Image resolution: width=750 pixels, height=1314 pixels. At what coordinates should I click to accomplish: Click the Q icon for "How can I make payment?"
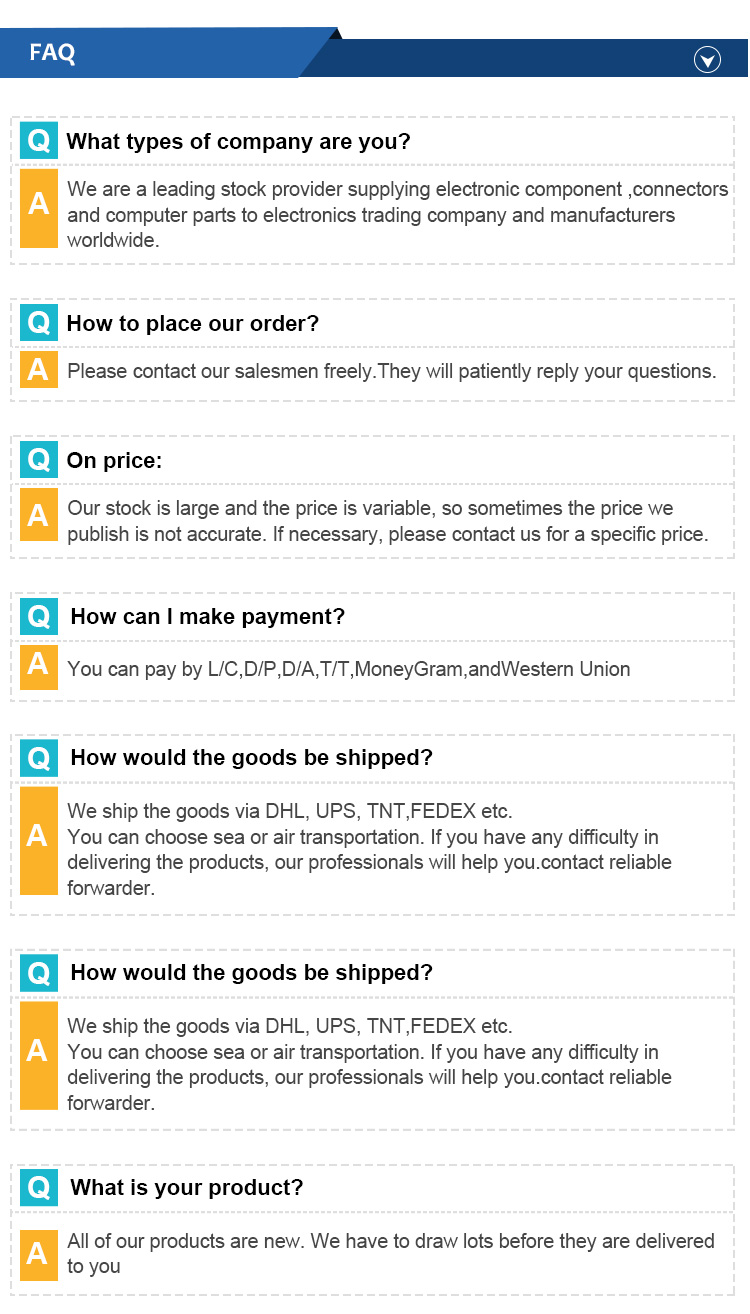pyautogui.click(x=39, y=616)
